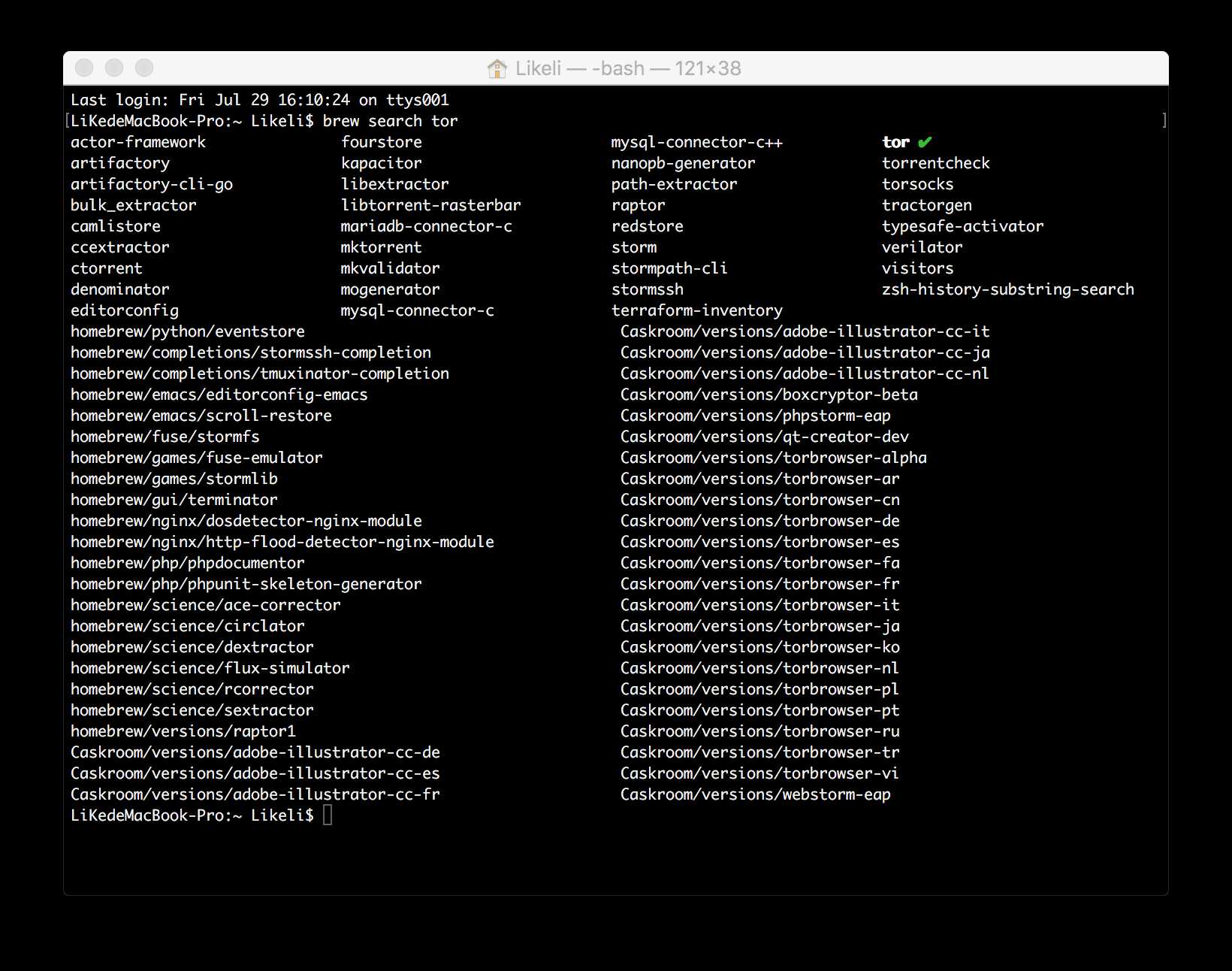The image size is (1232, 971).
Task: Click 'torrentcheck' in the results
Action: [936, 163]
